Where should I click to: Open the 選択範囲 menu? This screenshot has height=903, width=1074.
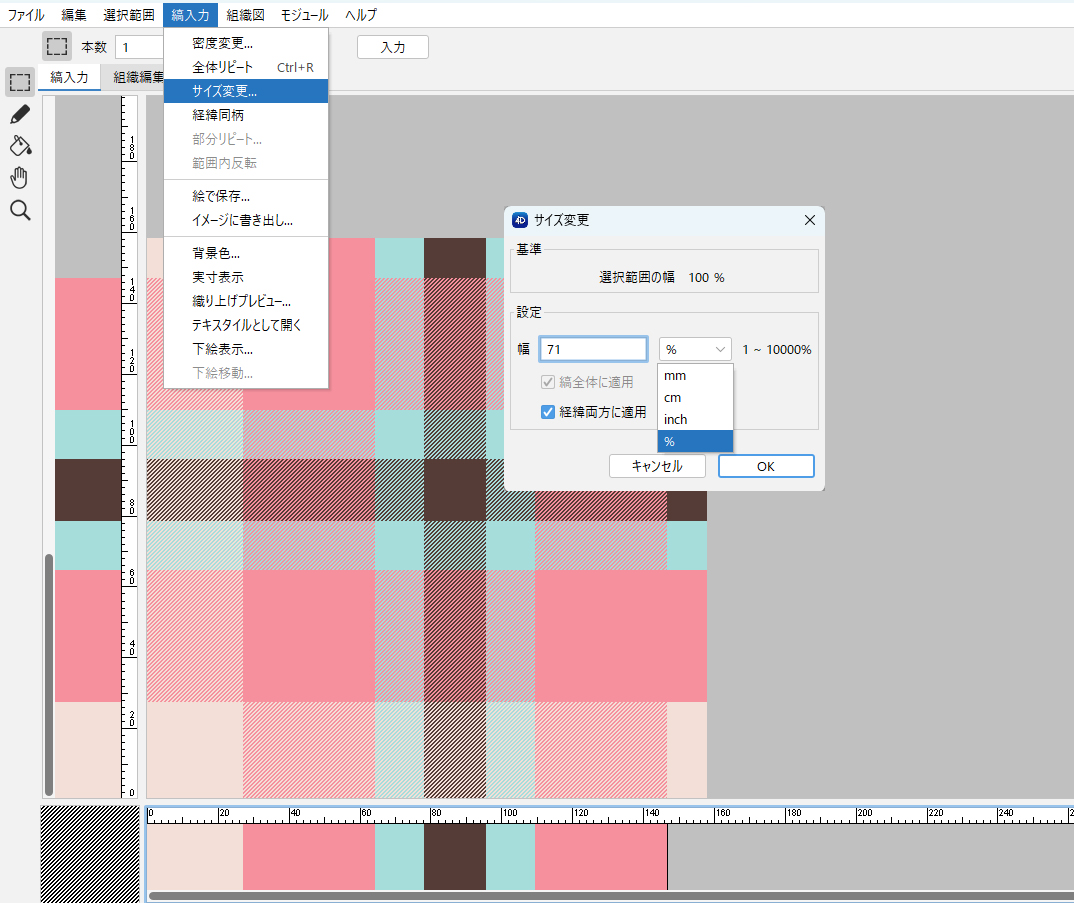[129, 15]
